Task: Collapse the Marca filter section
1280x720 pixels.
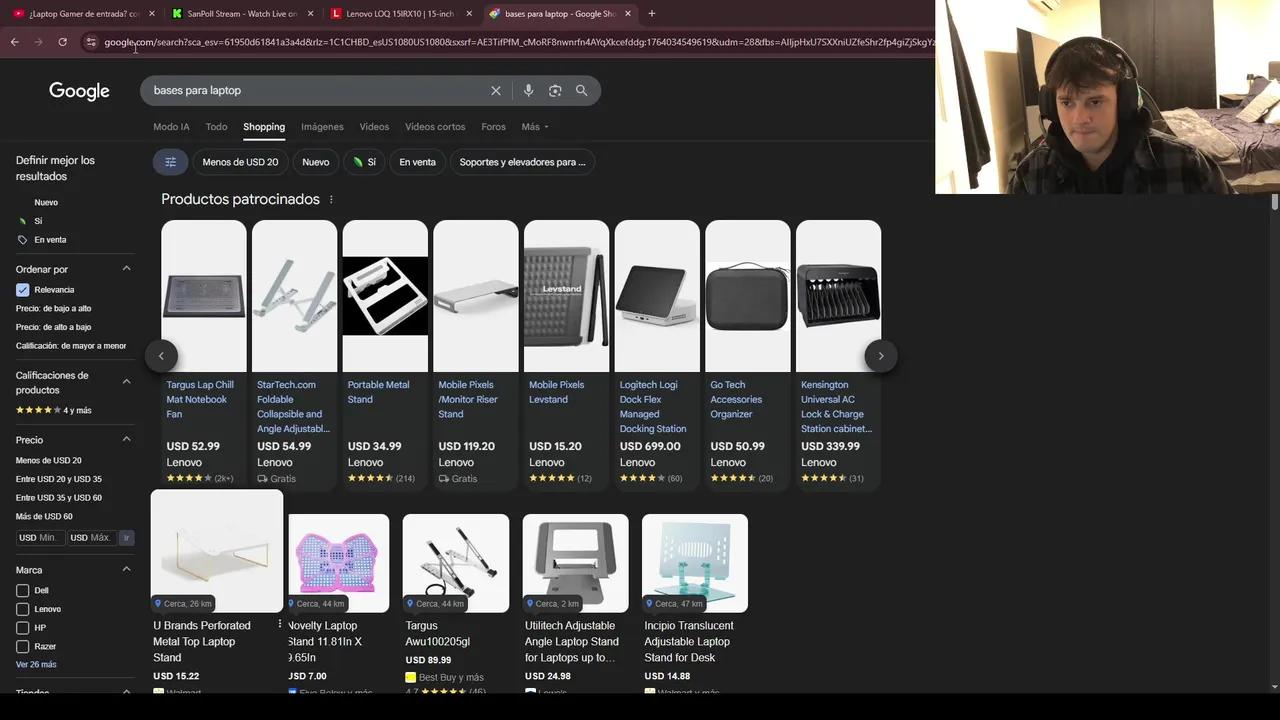Action: (x=126, y=570)
